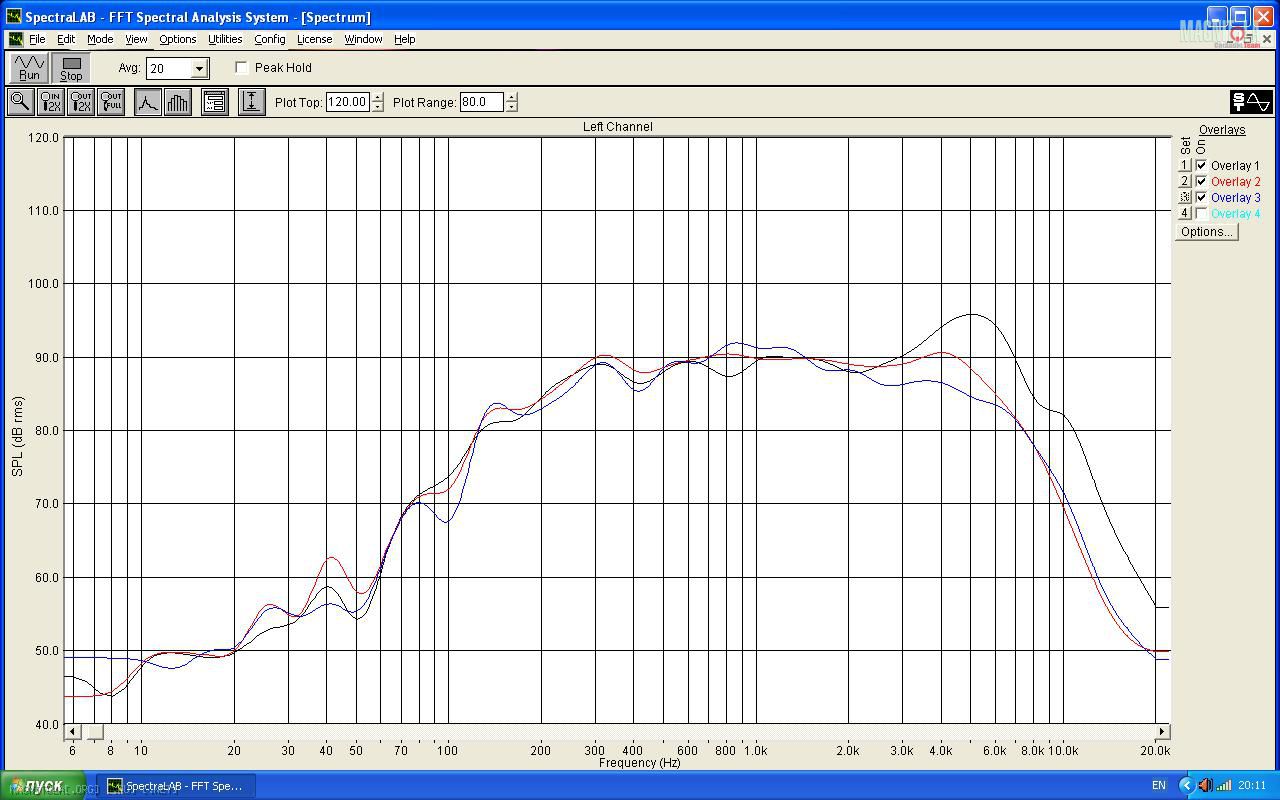Increase Plot Top with the up arrow
Screen dimensions: 1280x800
(378, 97)
